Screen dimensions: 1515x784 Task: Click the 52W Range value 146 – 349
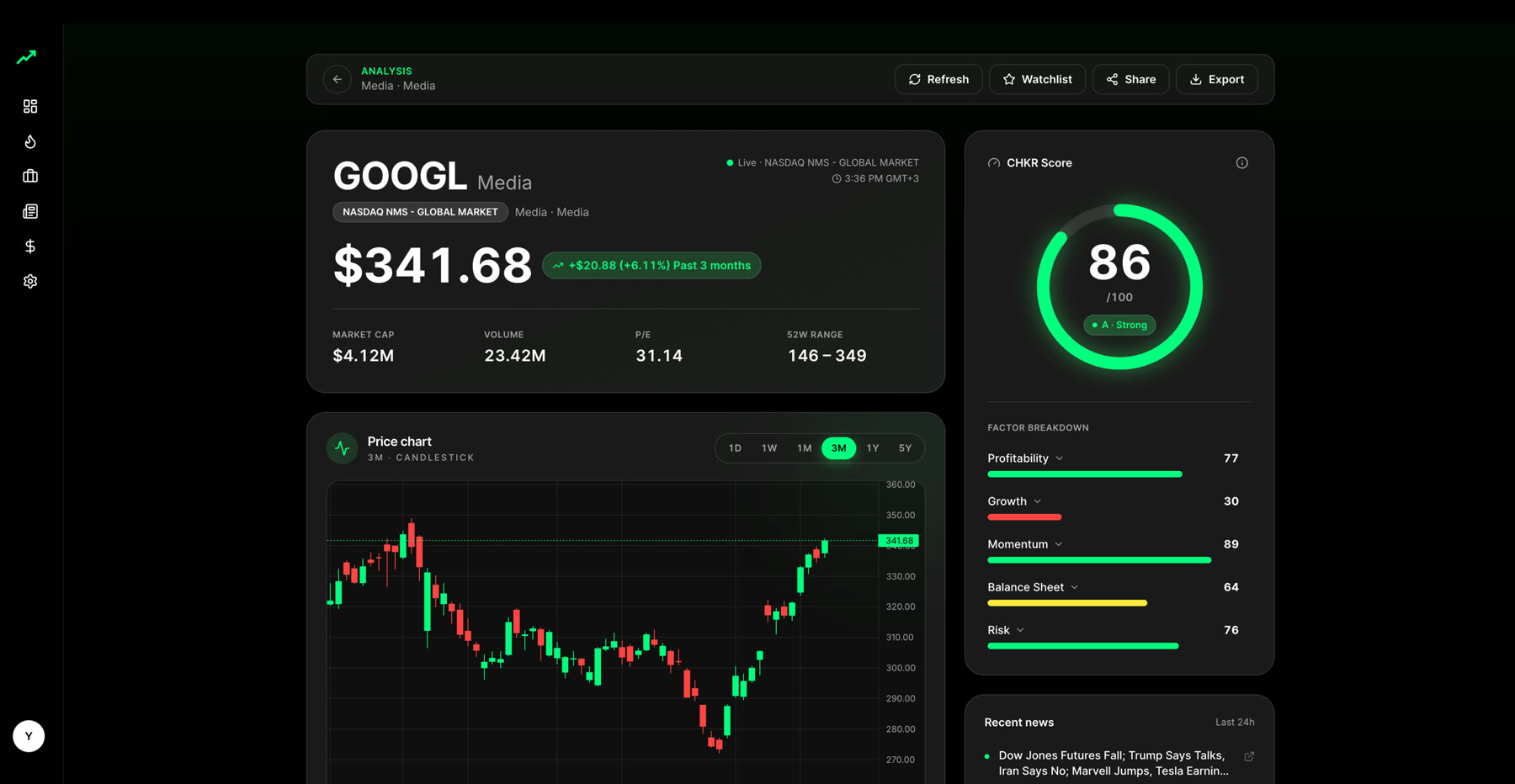827,356
